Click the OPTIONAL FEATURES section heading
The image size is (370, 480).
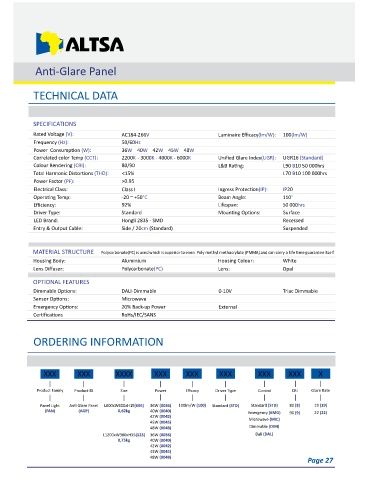(61, 282)
